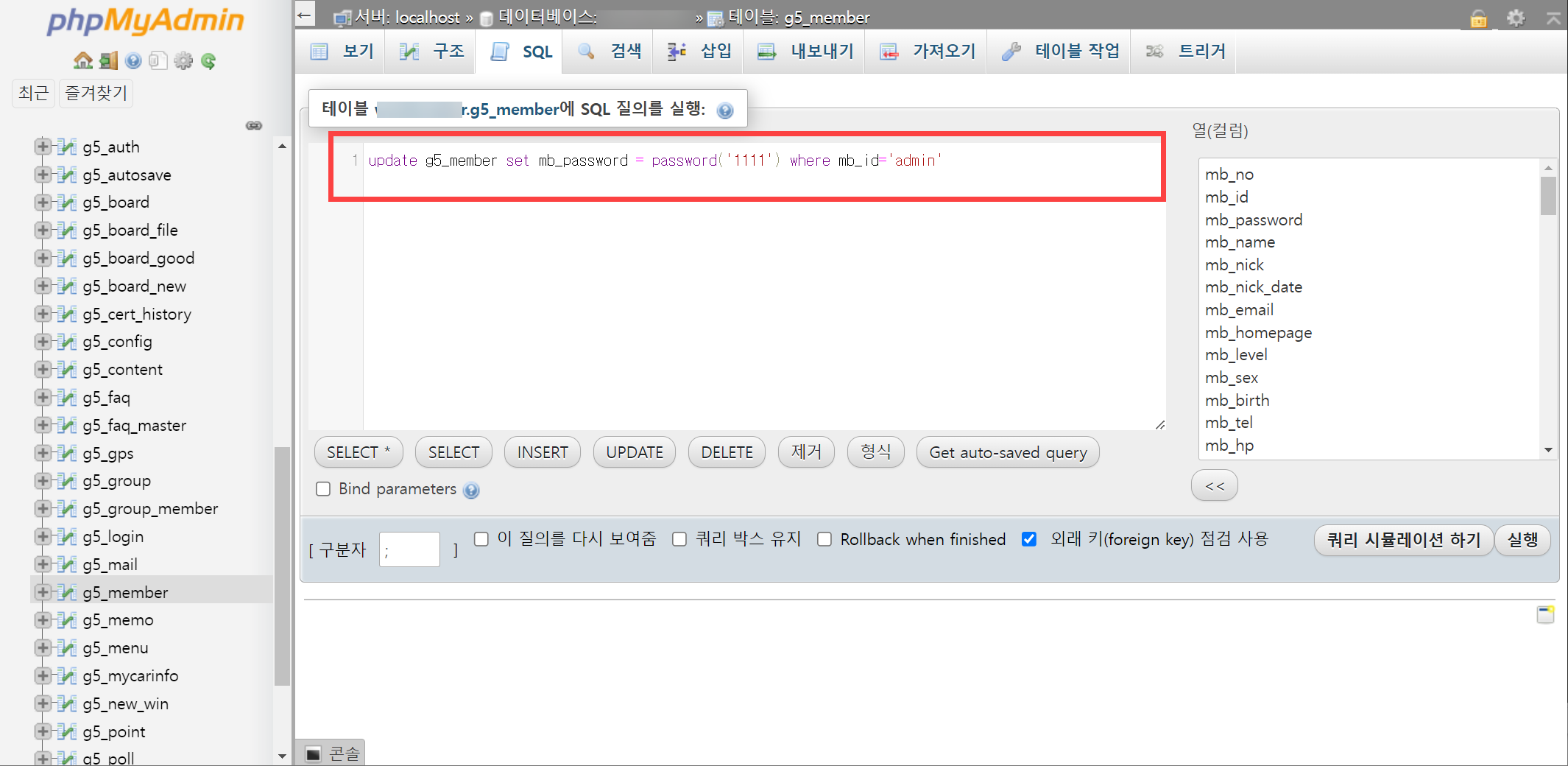Collapse column list with << button

[x=1214, y=485]
